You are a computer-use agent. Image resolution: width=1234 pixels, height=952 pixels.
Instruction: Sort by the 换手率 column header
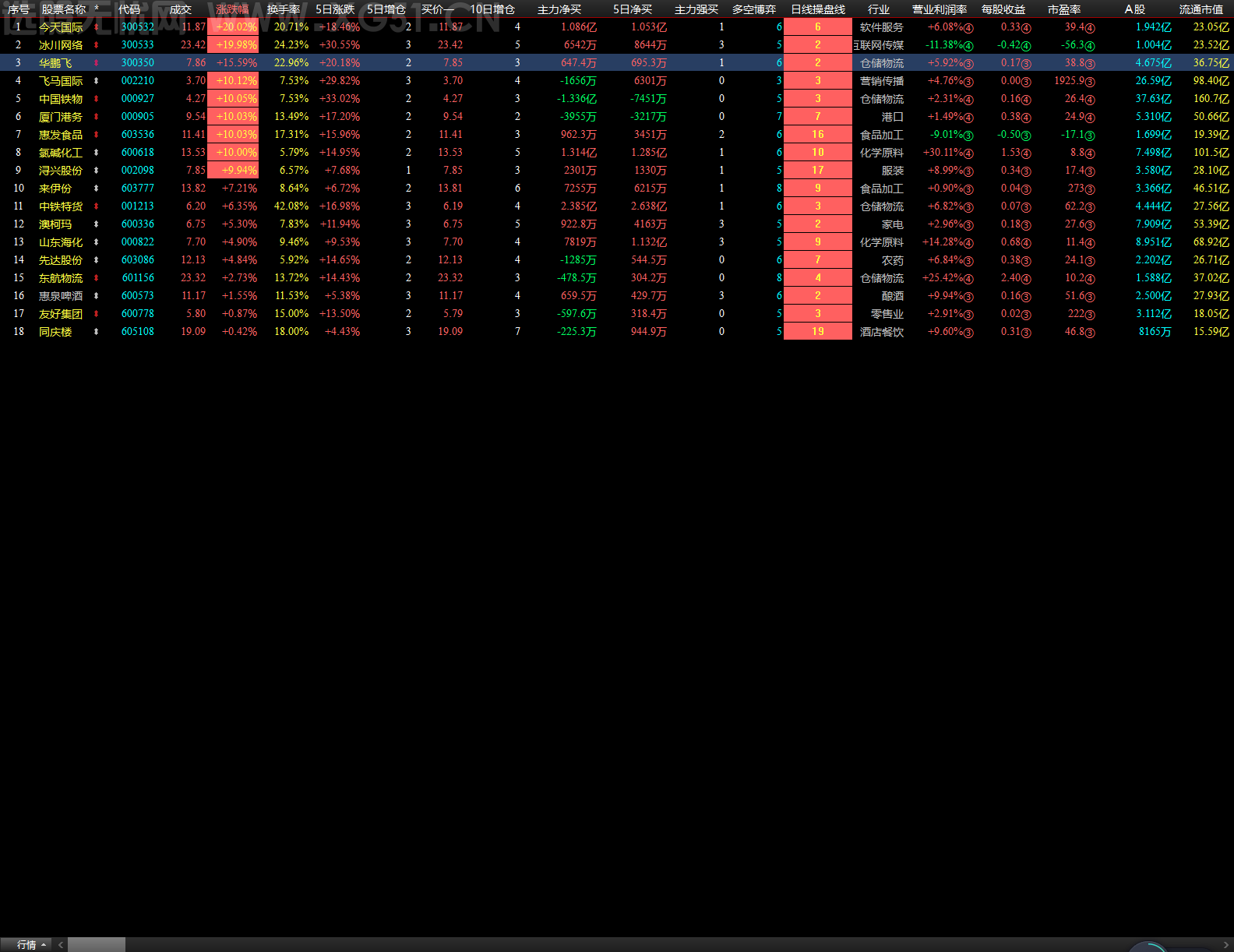coord(284,9)
